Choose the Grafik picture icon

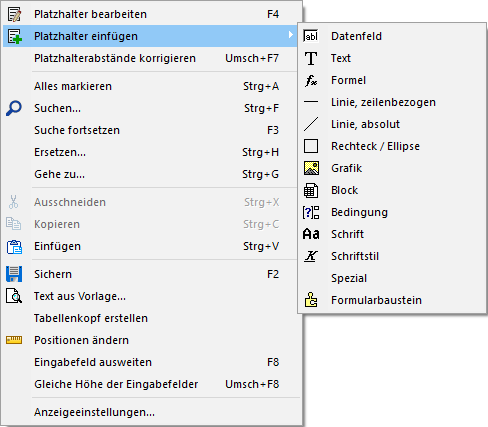(311, 168)
